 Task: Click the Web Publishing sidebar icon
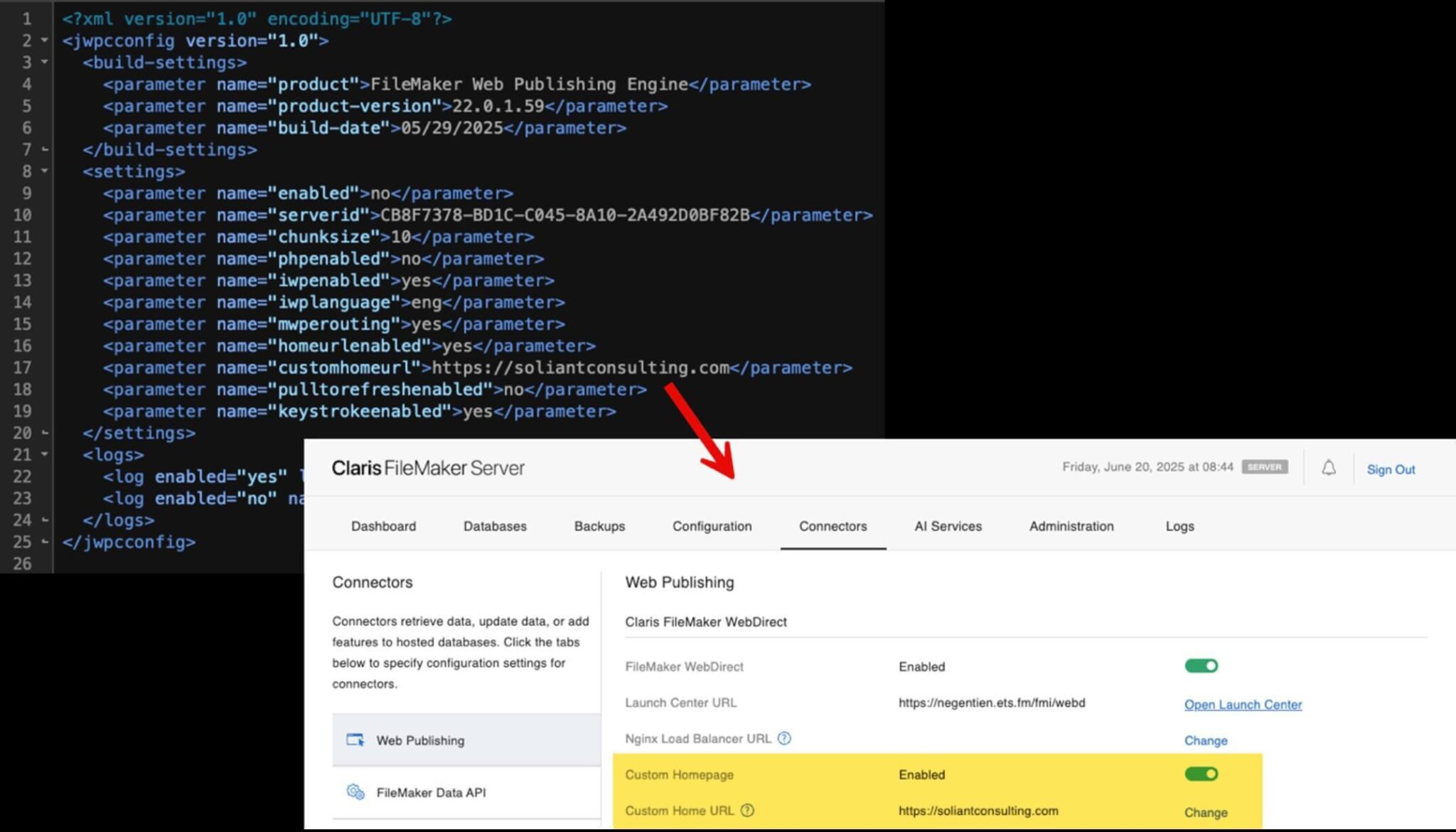pos(355,740)
